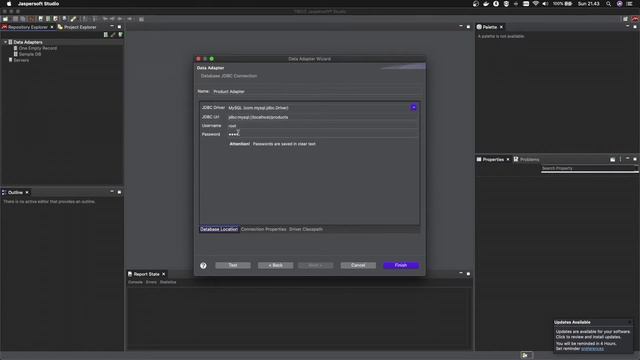
Task: Switch to the Connection Properties tab
Action: click(x=263, y=229)
